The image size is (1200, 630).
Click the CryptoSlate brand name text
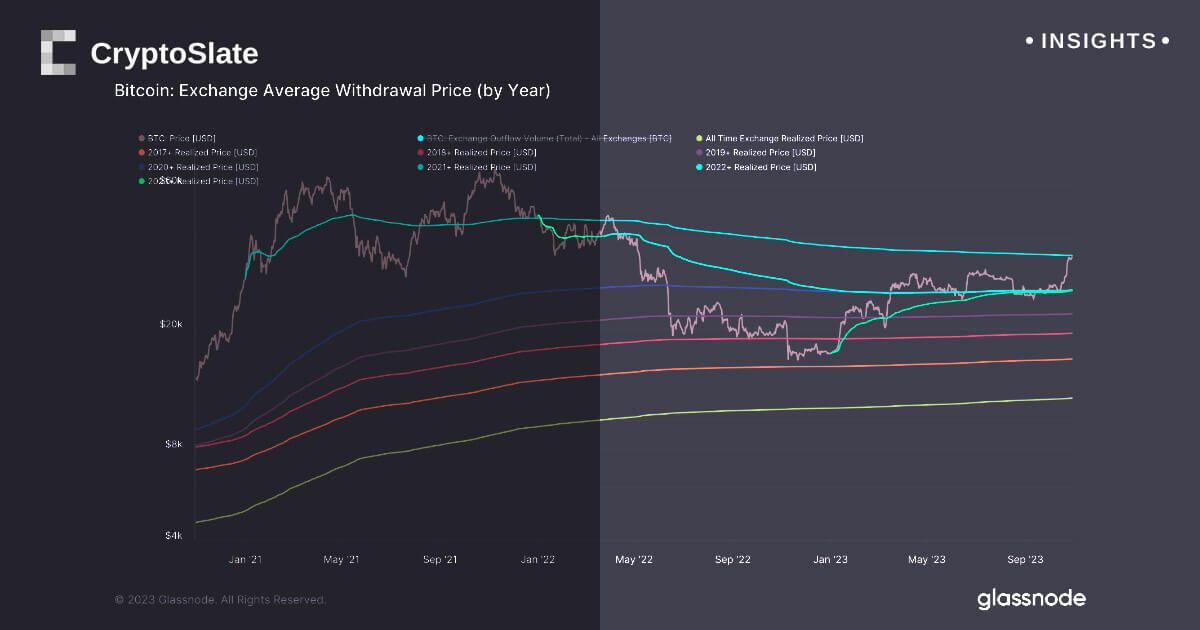tap(174, 53)
